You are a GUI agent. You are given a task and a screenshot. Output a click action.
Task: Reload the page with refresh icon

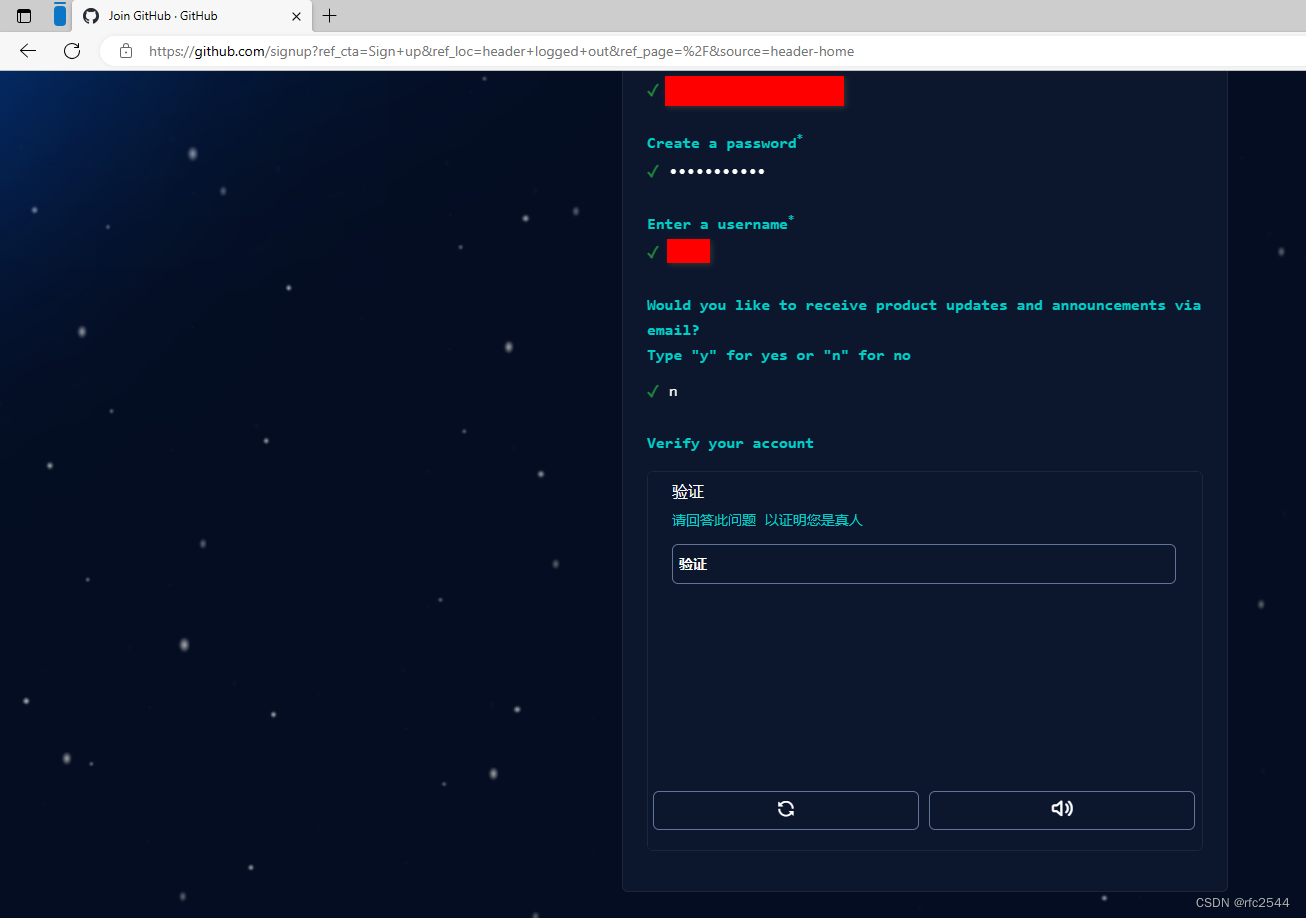pyautogui.click(x=71, y=51)
